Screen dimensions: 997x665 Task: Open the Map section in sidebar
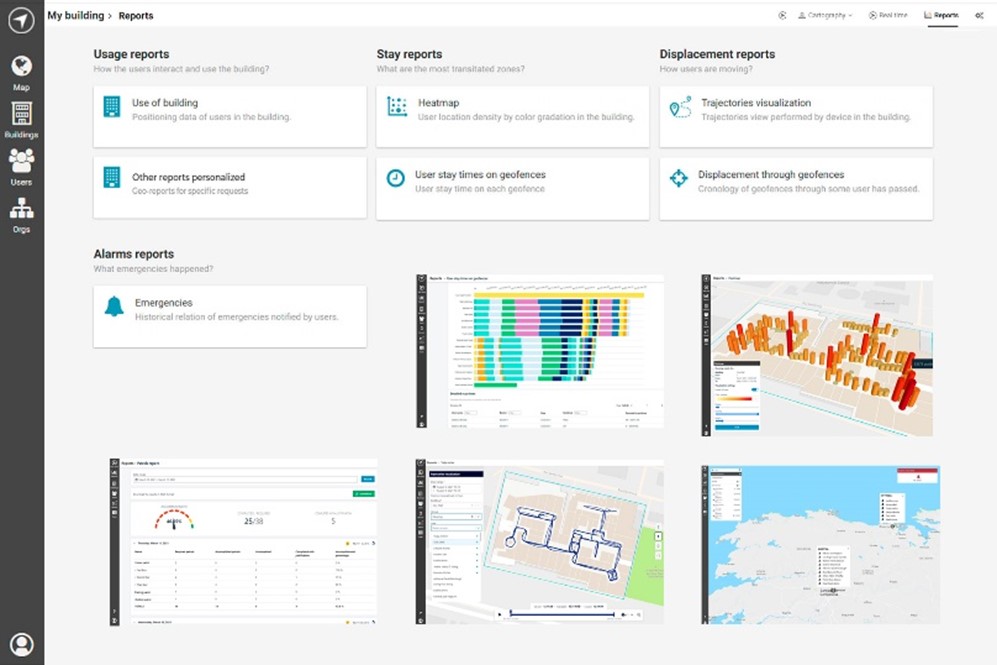point(21,74)
